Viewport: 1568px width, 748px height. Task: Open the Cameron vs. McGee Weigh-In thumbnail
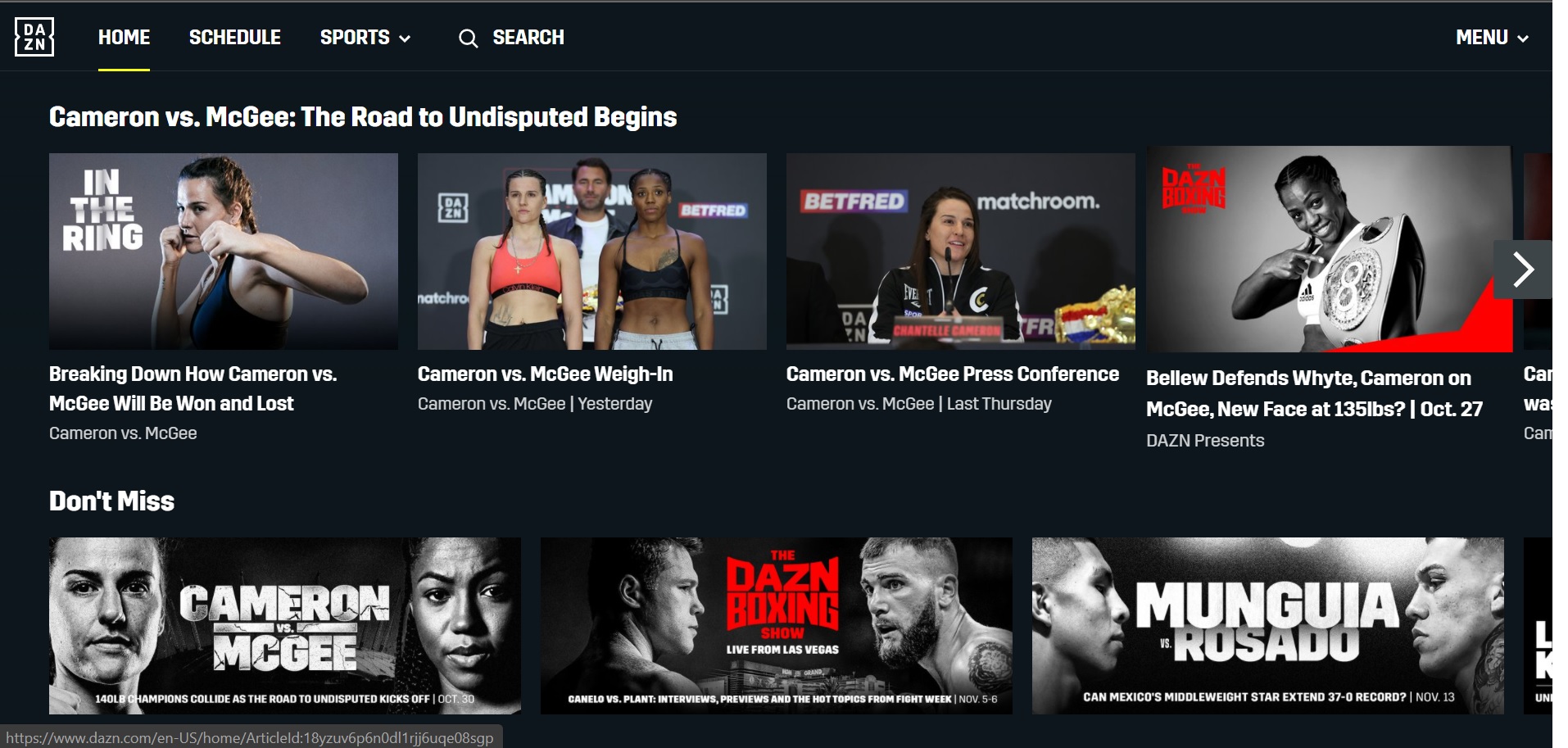[x=592, y=252]
